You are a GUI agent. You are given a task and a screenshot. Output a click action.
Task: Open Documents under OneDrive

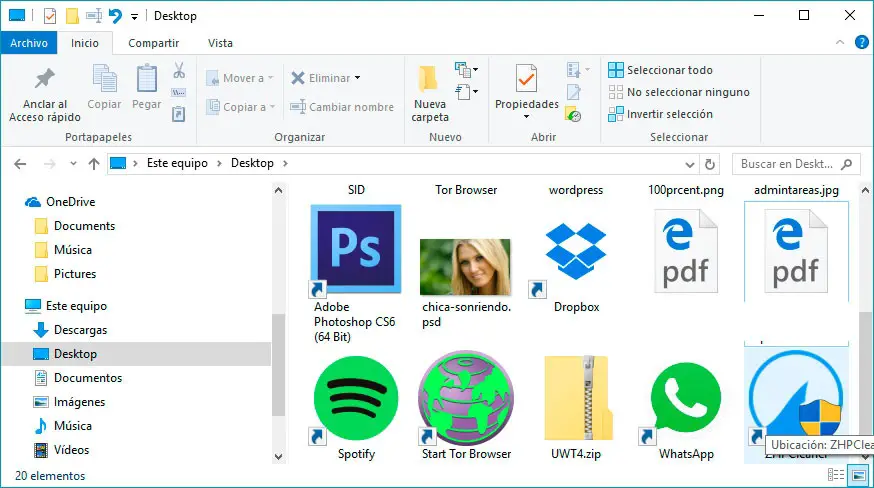[75, 226]
